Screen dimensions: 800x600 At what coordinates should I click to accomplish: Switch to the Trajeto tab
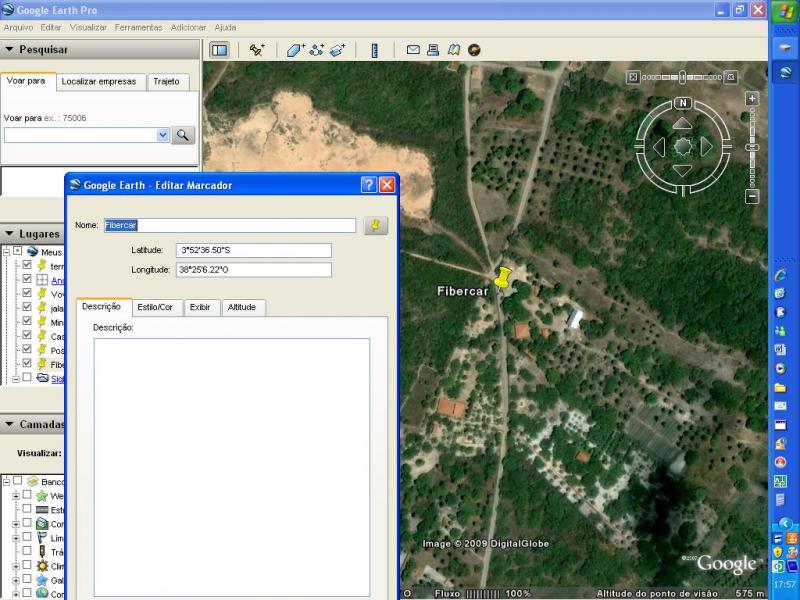tap(167, 82)
